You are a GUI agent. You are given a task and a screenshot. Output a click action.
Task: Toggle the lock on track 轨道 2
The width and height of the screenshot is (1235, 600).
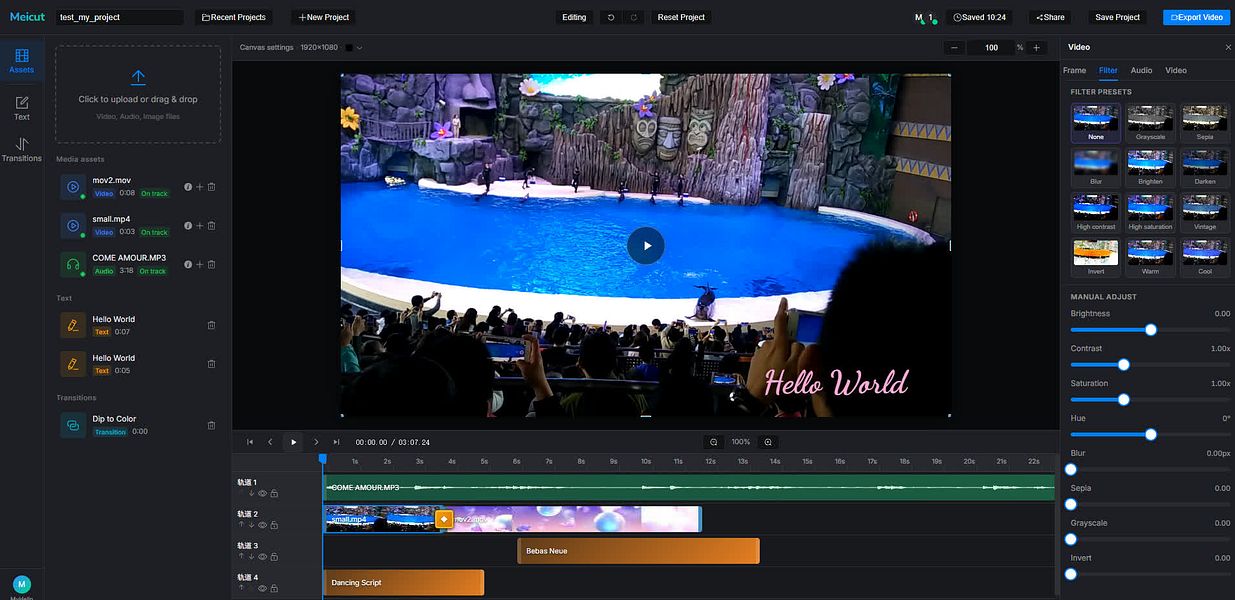click(x=274, y=525)
